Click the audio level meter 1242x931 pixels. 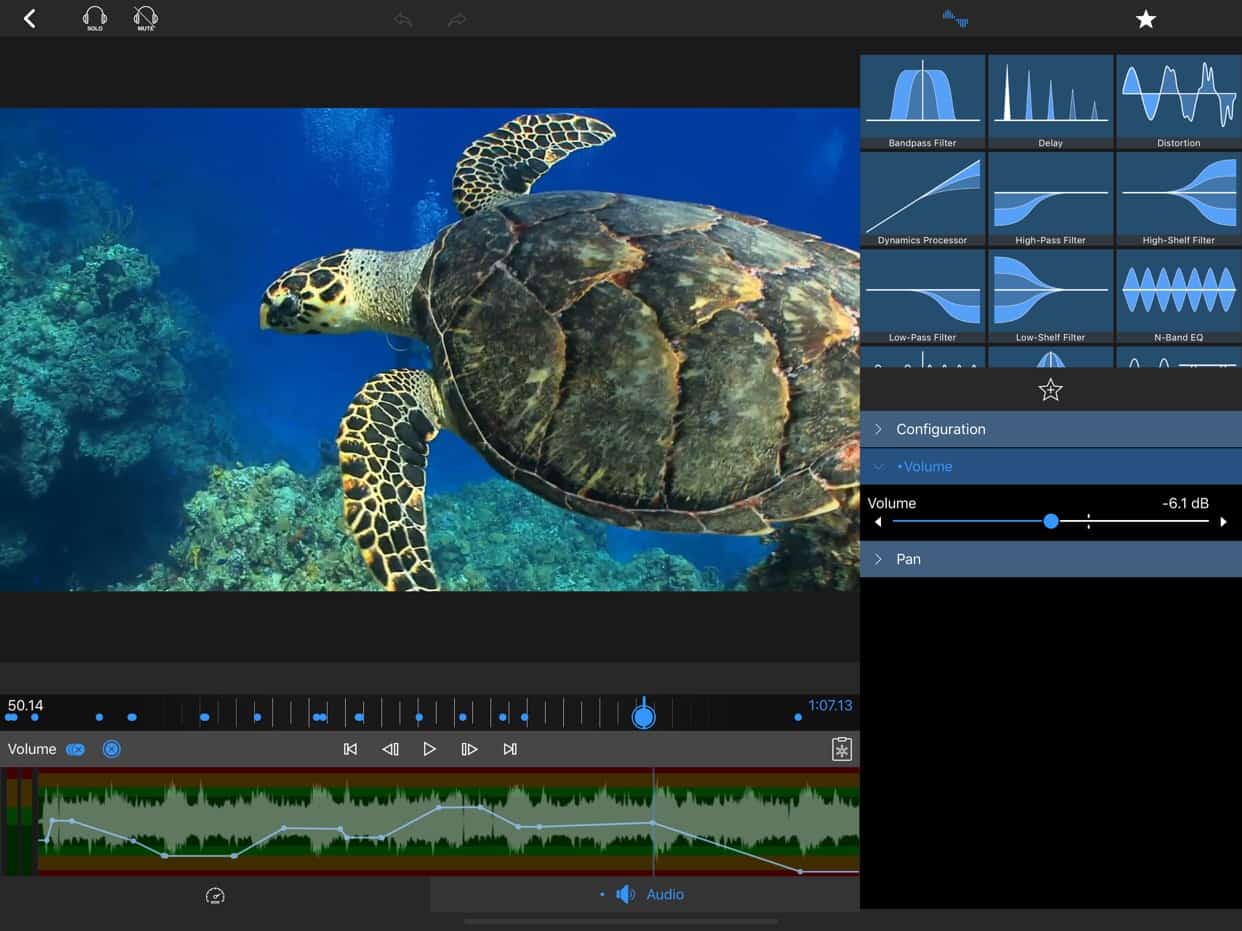tap(19, 821)
